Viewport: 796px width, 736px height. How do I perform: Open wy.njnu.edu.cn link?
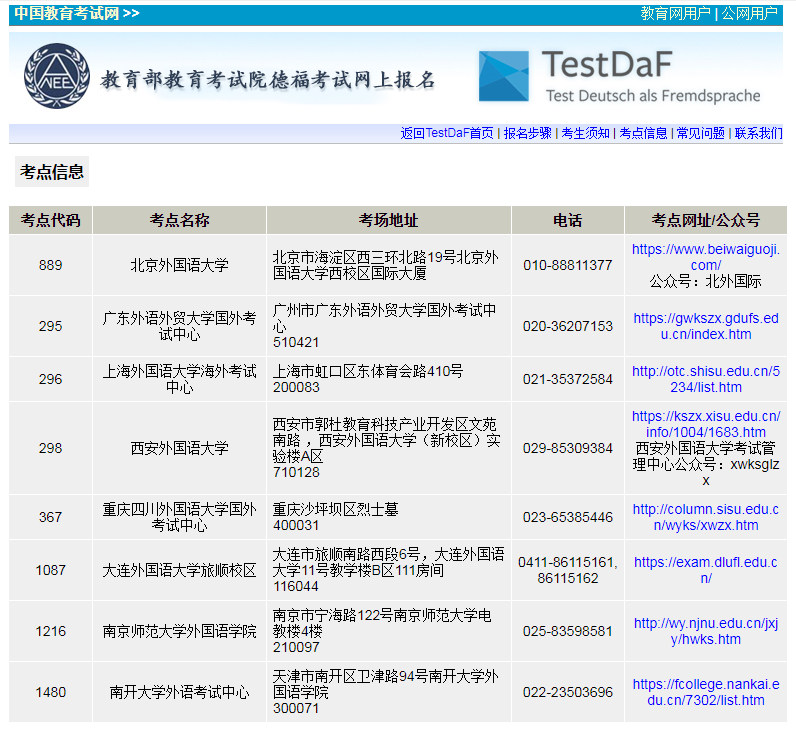tap(706, 631)
